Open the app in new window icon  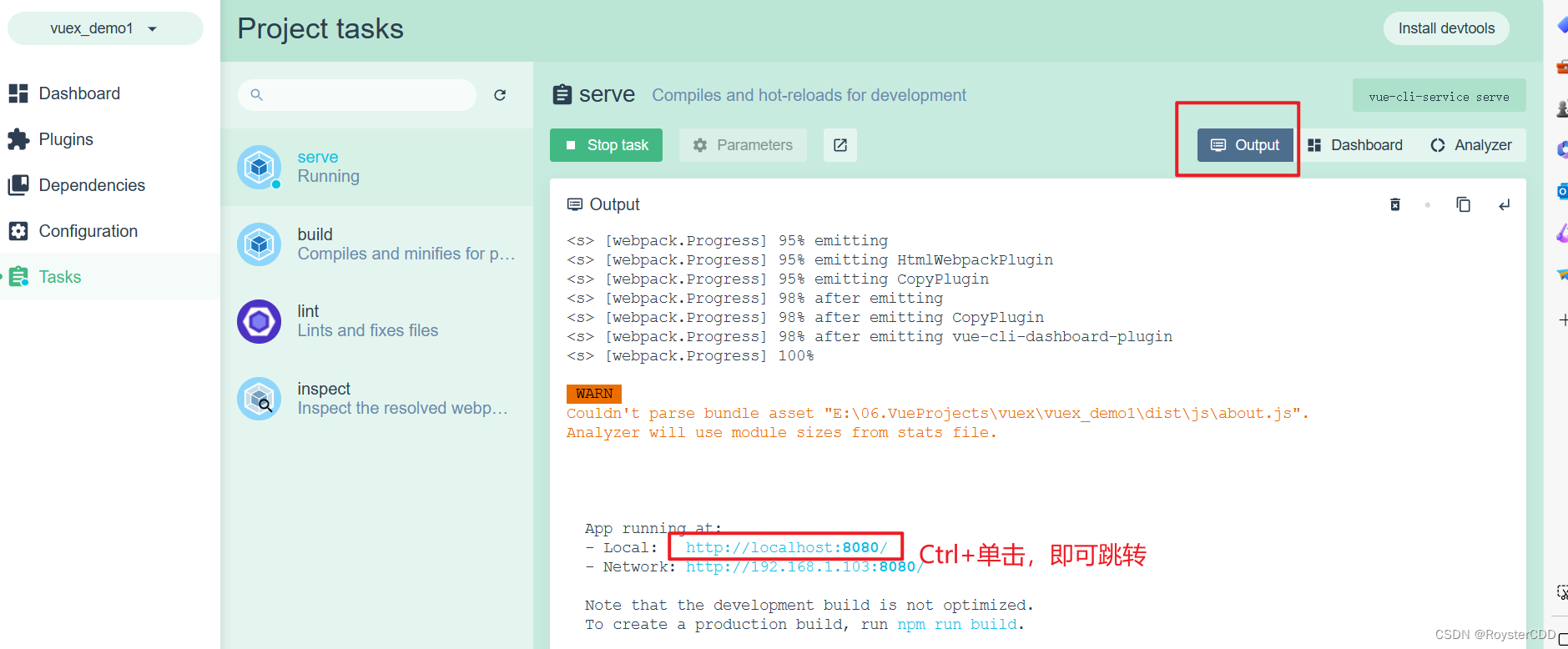click(840, 145)
